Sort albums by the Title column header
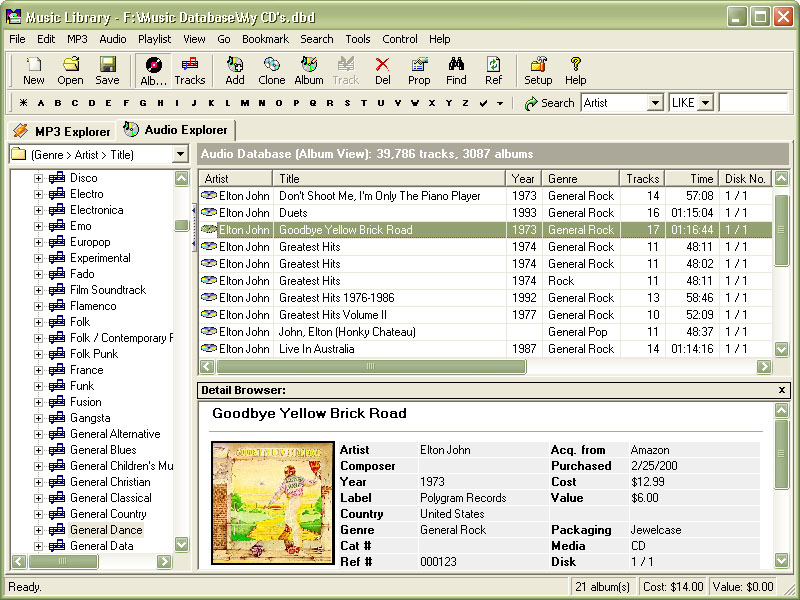This screenshot has width=800, height=600. (x=389, y=179)
